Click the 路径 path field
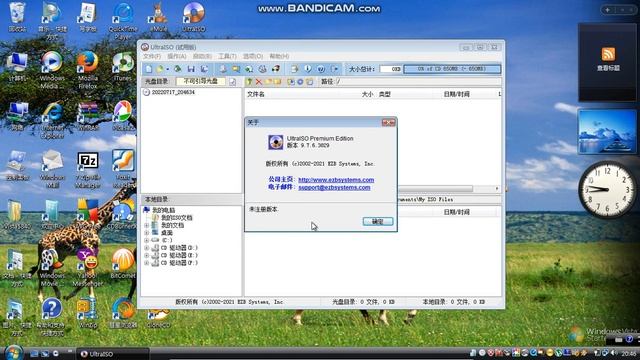Viewport: 640px width, 360px height. pos(418,82)
